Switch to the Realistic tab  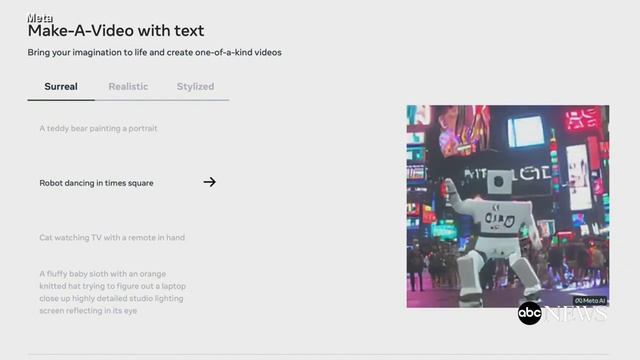(x=128, y=87)
